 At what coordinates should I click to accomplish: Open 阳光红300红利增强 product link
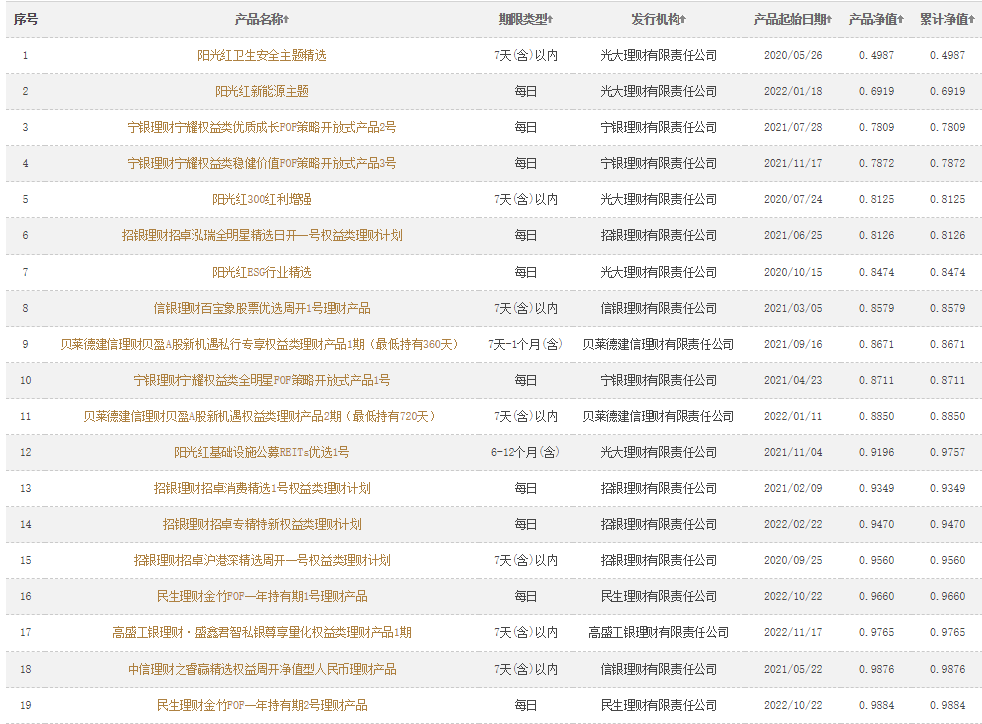tap(261, 200)
